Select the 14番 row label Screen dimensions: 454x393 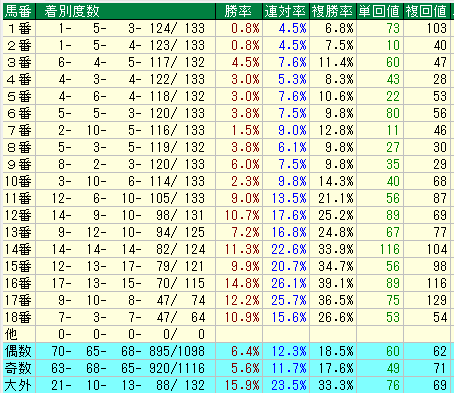click(x=18, y=250)
